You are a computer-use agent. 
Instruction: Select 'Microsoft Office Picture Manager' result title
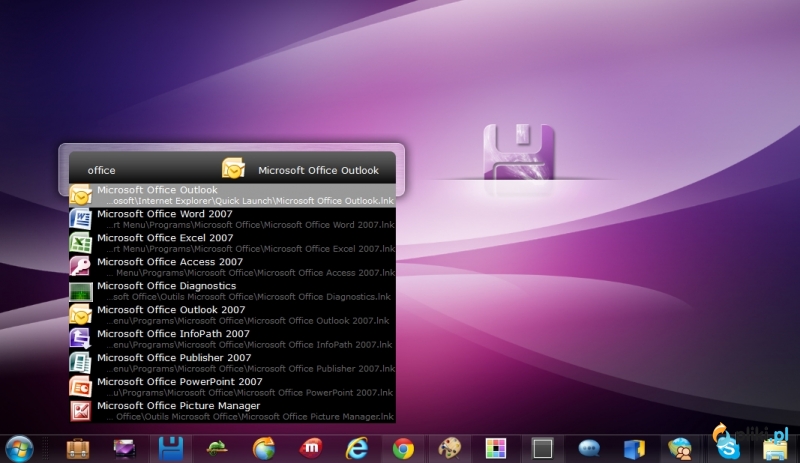pos(179,406)
